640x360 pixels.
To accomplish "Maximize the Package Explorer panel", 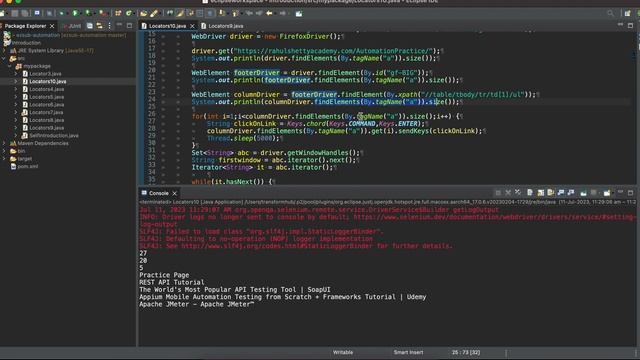I will click(x=129, y=25).
